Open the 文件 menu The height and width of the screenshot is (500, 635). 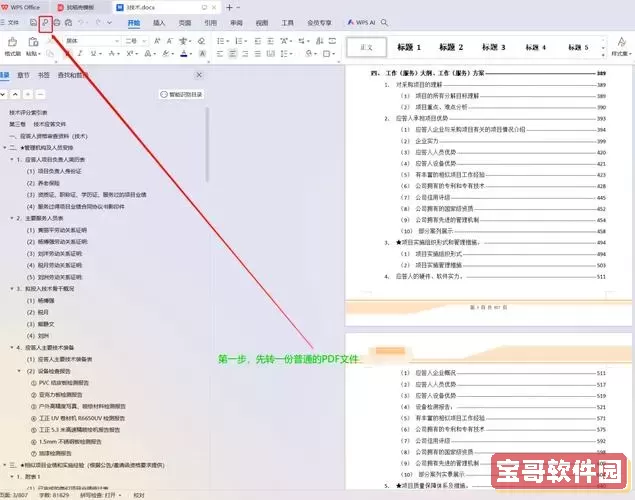[10, 23]
